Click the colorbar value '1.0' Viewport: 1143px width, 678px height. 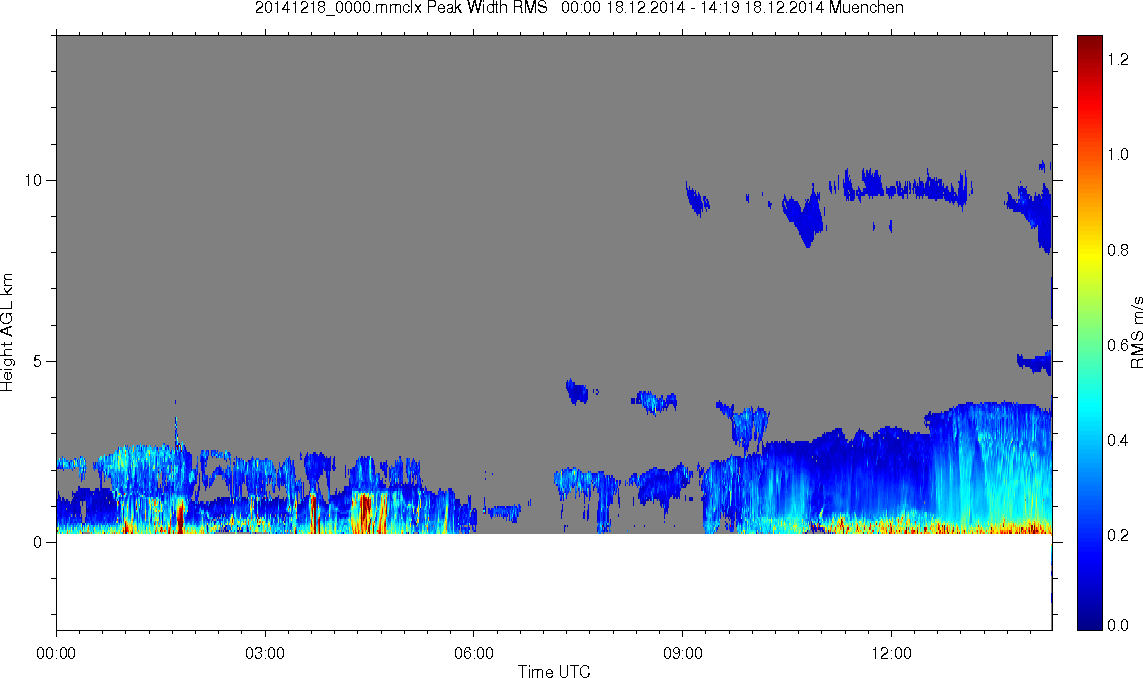(x=1117, y=154)
